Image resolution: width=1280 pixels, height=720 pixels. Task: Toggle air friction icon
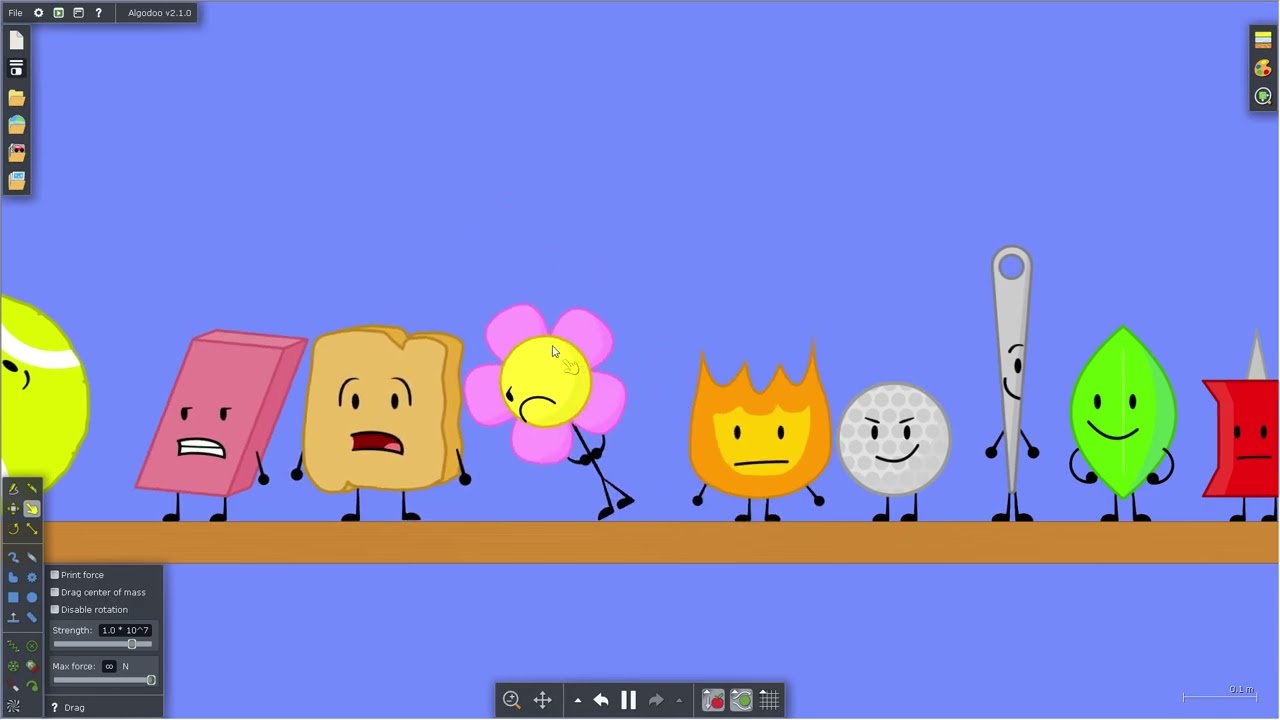tap(741, 700)
